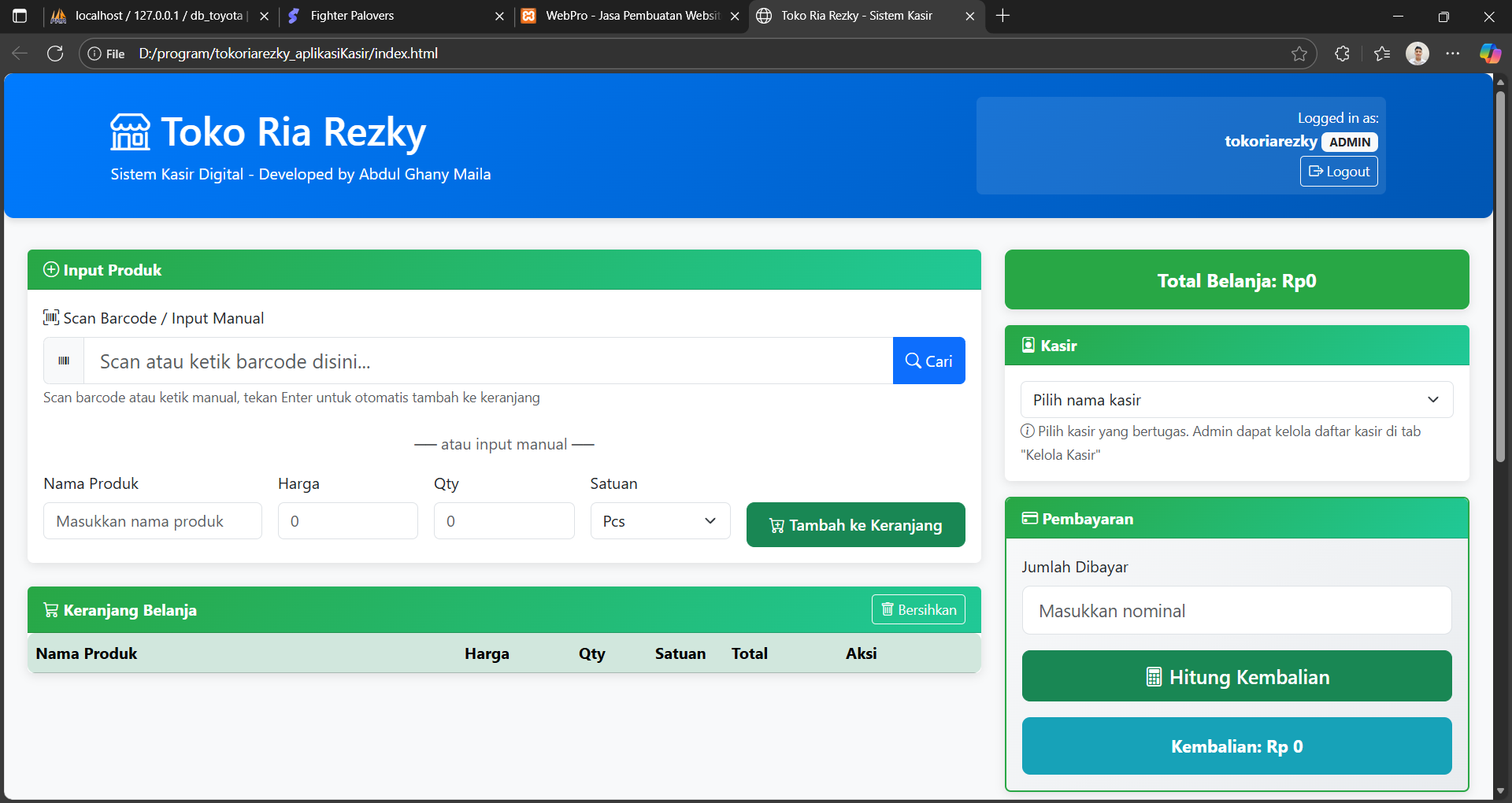
Task: Expand the Satuan Pcs dropdown
Action: [x=660, y=521]
